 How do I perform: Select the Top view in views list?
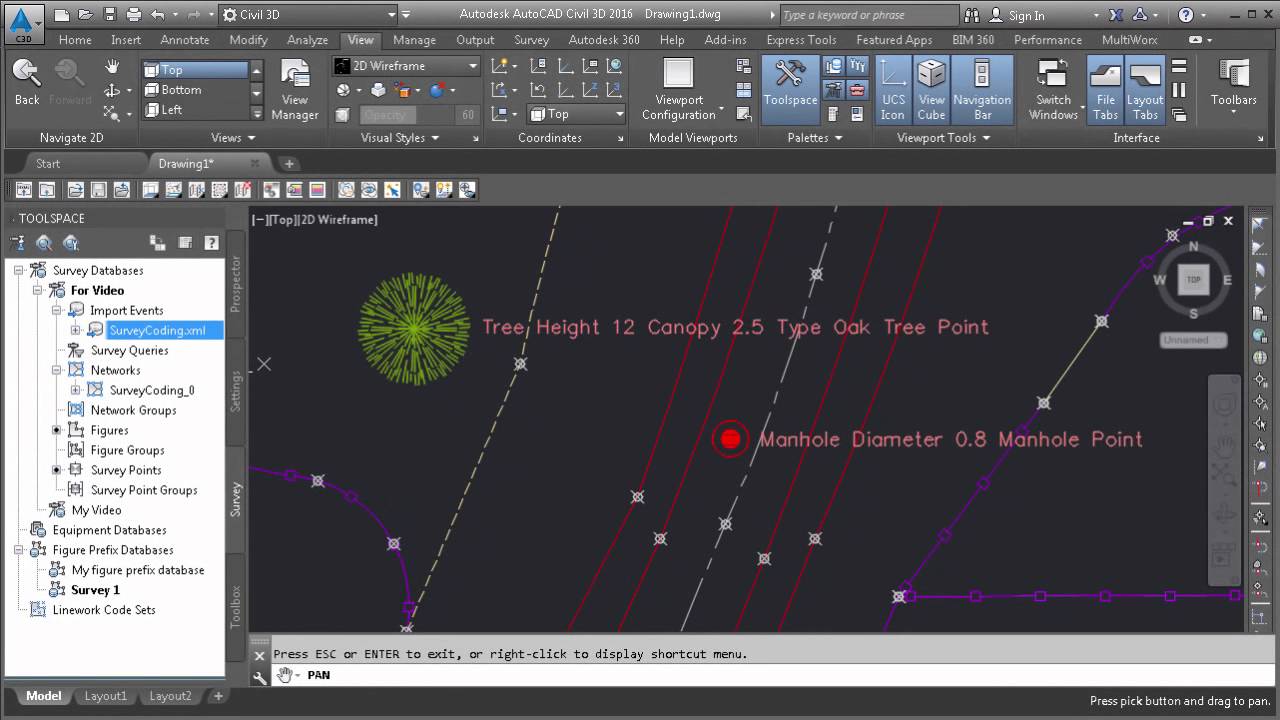[x=194, y=70]
